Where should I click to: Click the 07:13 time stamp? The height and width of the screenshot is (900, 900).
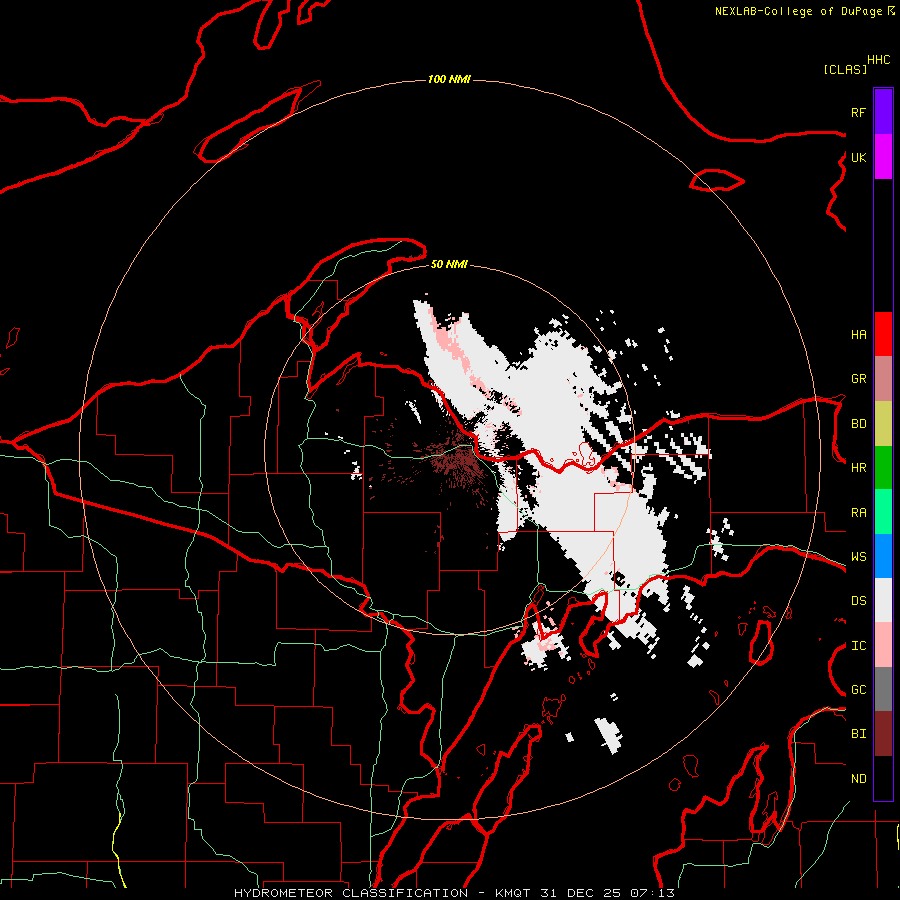652,893
